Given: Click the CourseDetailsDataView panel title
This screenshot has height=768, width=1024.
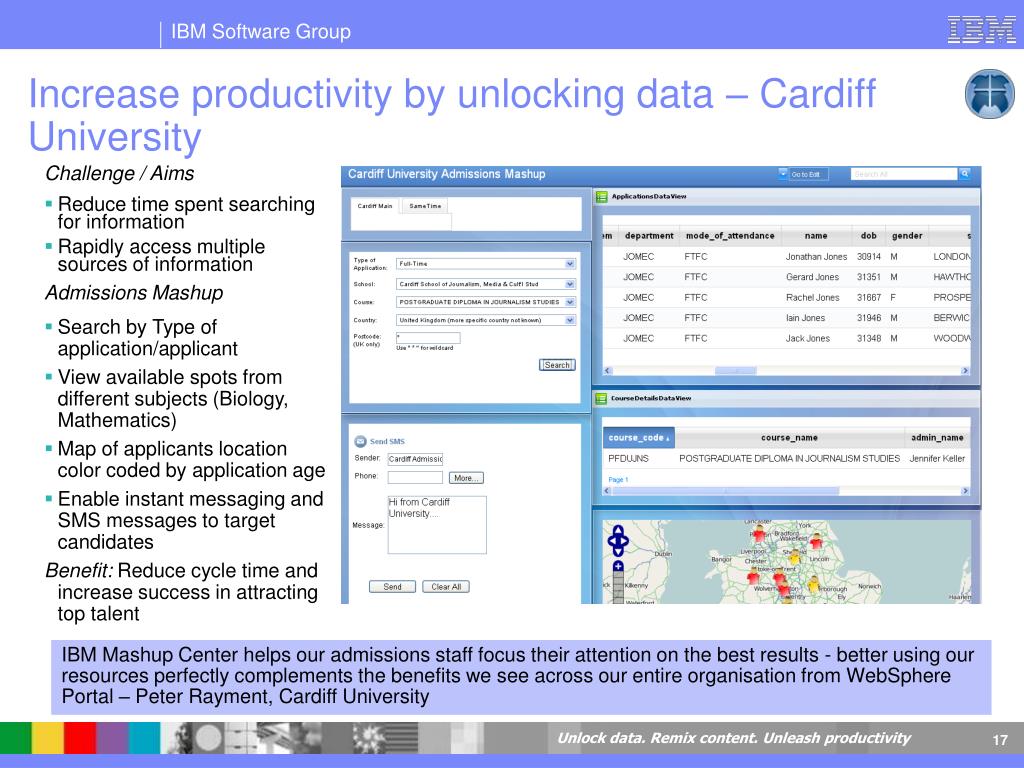Looking at the screenshot, I should (x=650, y=398).
